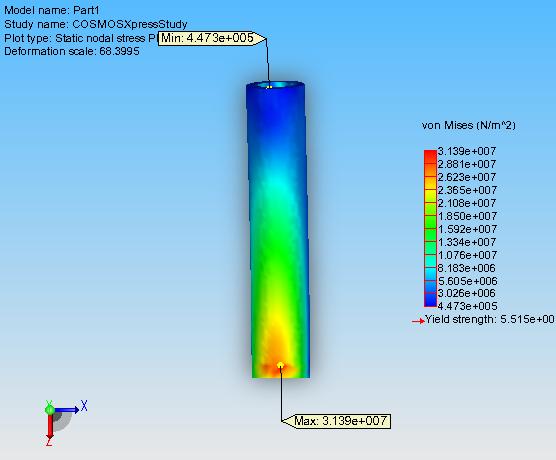Click the Deformation scale: 68.3995 text
The height and width of the screenshot is (460, 556).
coord(72,51)
